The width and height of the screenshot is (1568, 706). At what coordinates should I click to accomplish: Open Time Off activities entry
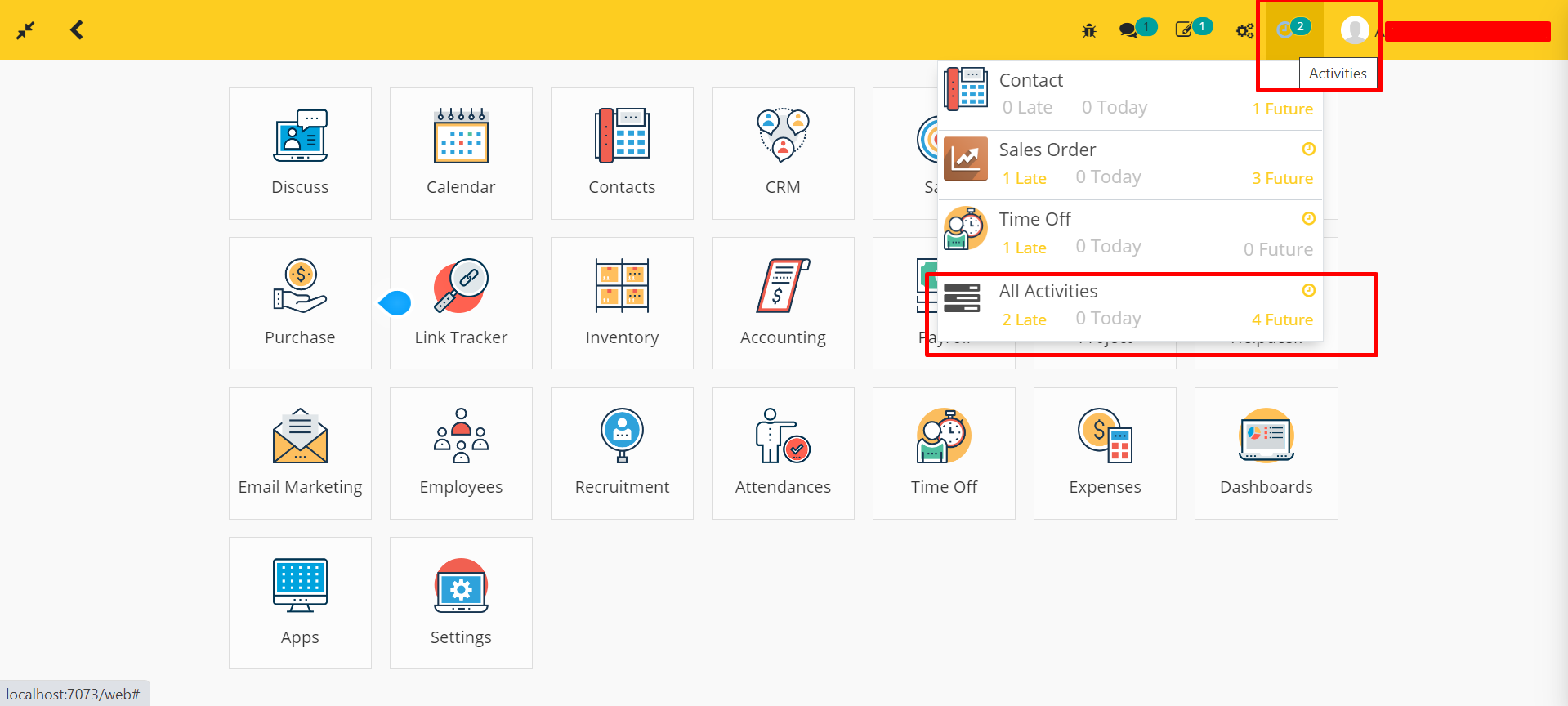(1130, 235)
